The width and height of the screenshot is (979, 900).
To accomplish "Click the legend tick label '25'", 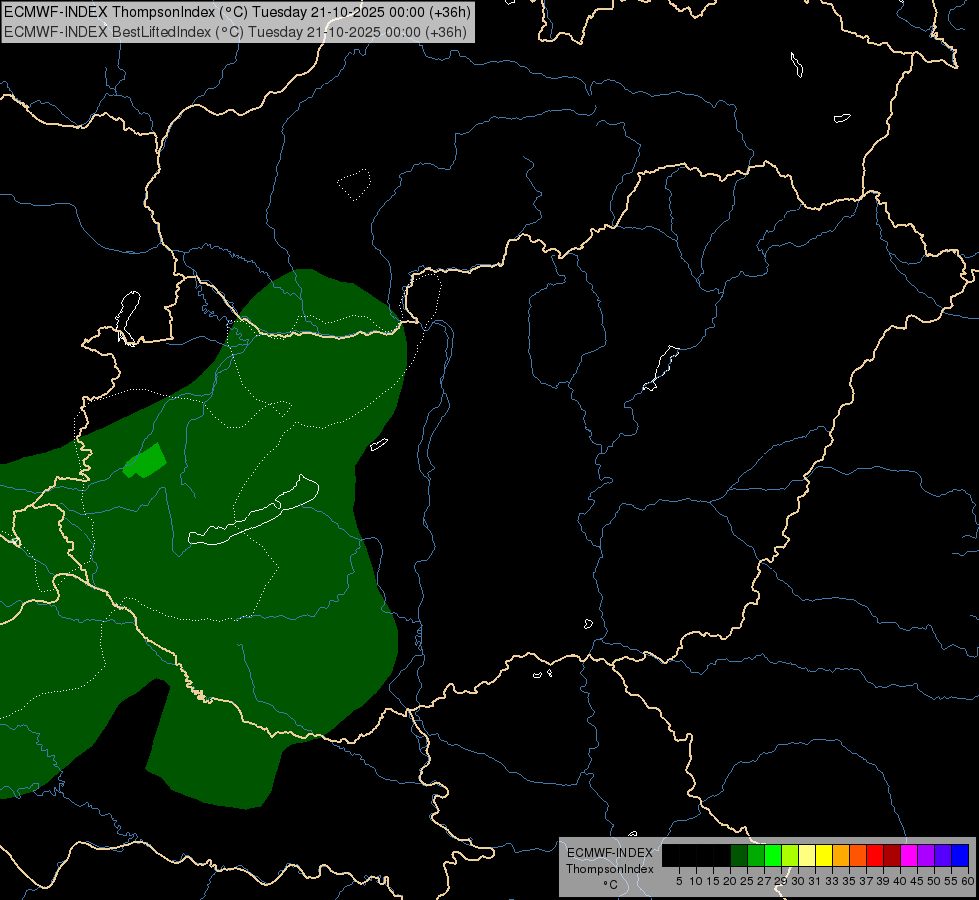I will tap(747, 881).
